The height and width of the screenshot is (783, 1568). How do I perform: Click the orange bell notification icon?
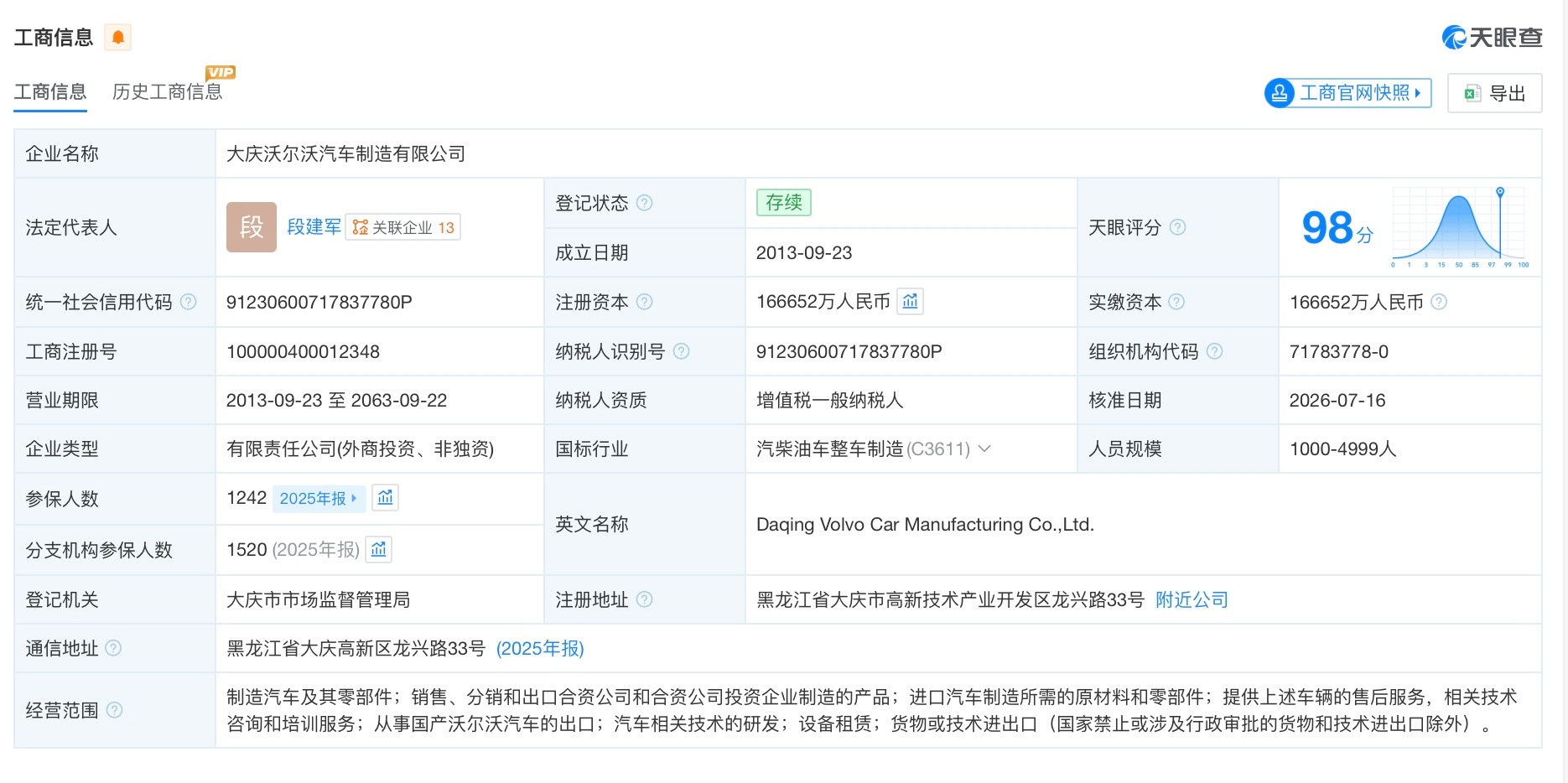point(118,37)
